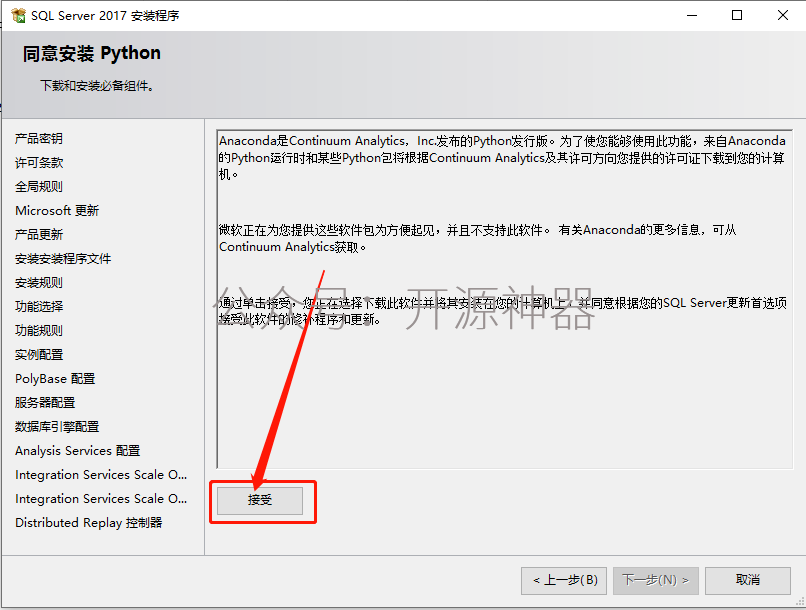Click the SQL Server setup title icon
Viewport: 806px width, 610px height.
click(x=19, y=15)
